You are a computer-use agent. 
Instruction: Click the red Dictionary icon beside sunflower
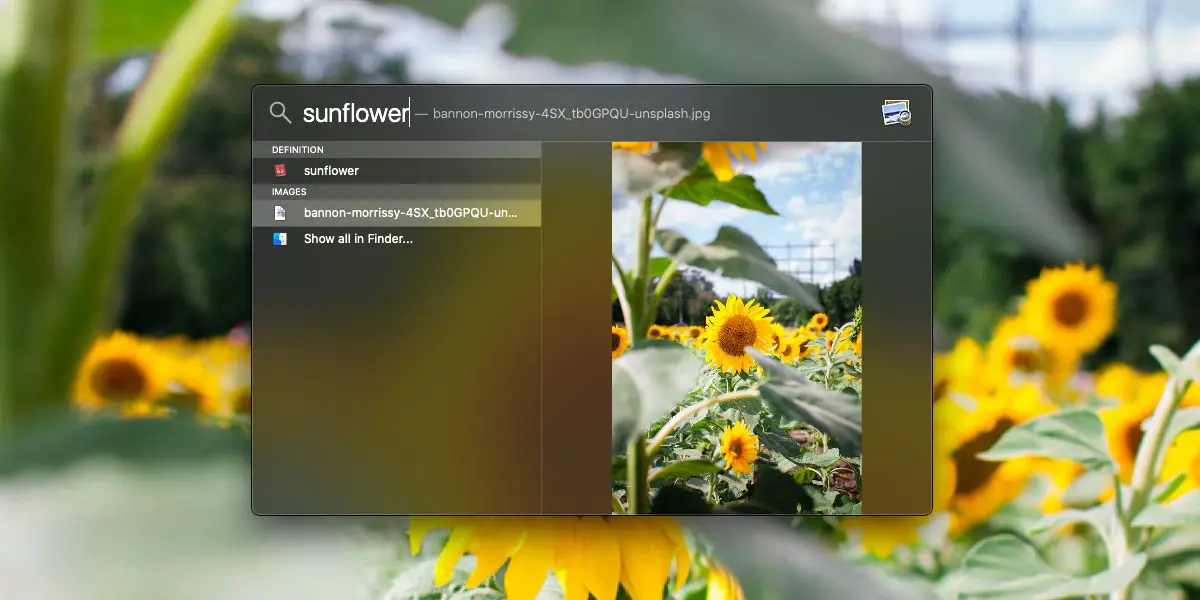[280, 171]
